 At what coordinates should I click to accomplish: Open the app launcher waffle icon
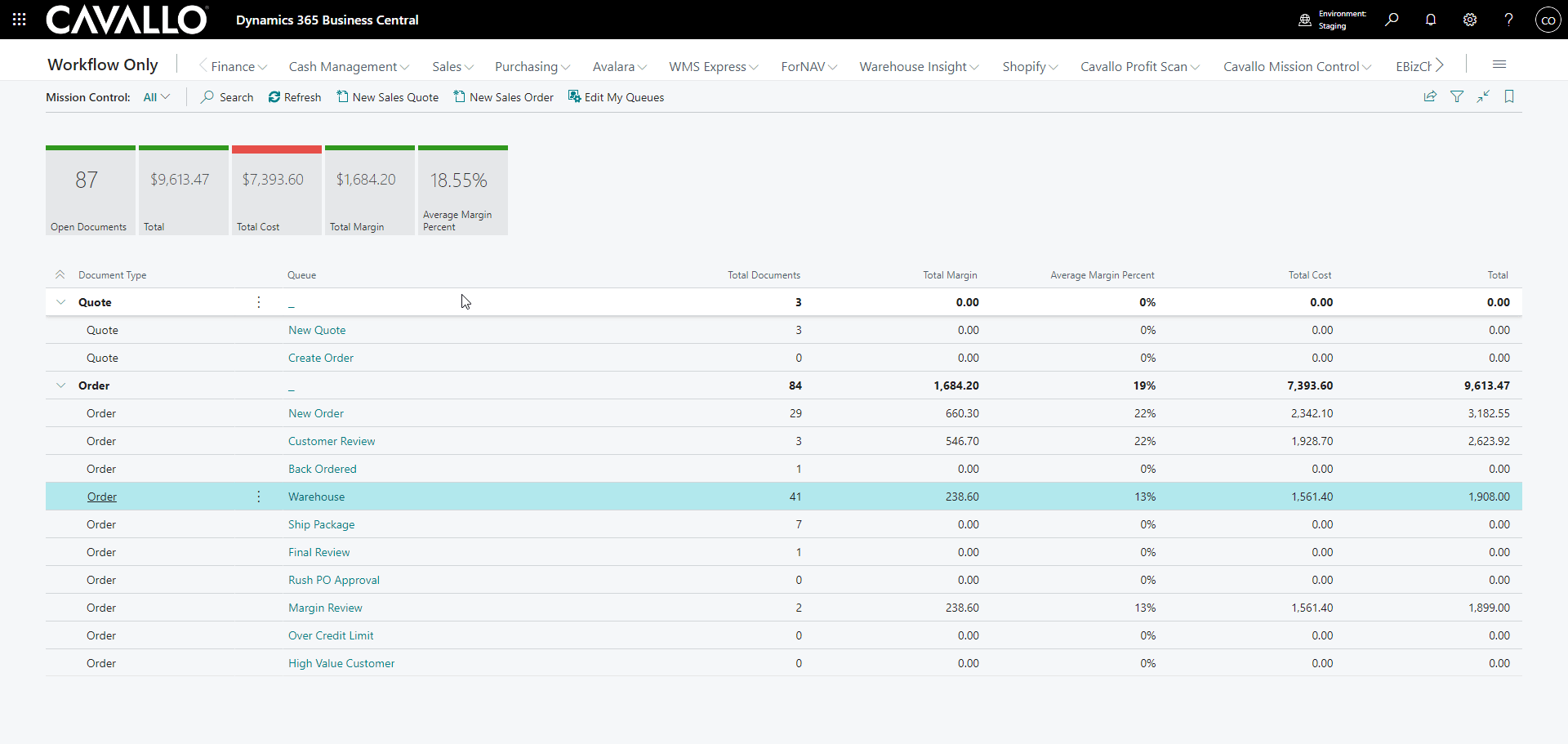20,20
